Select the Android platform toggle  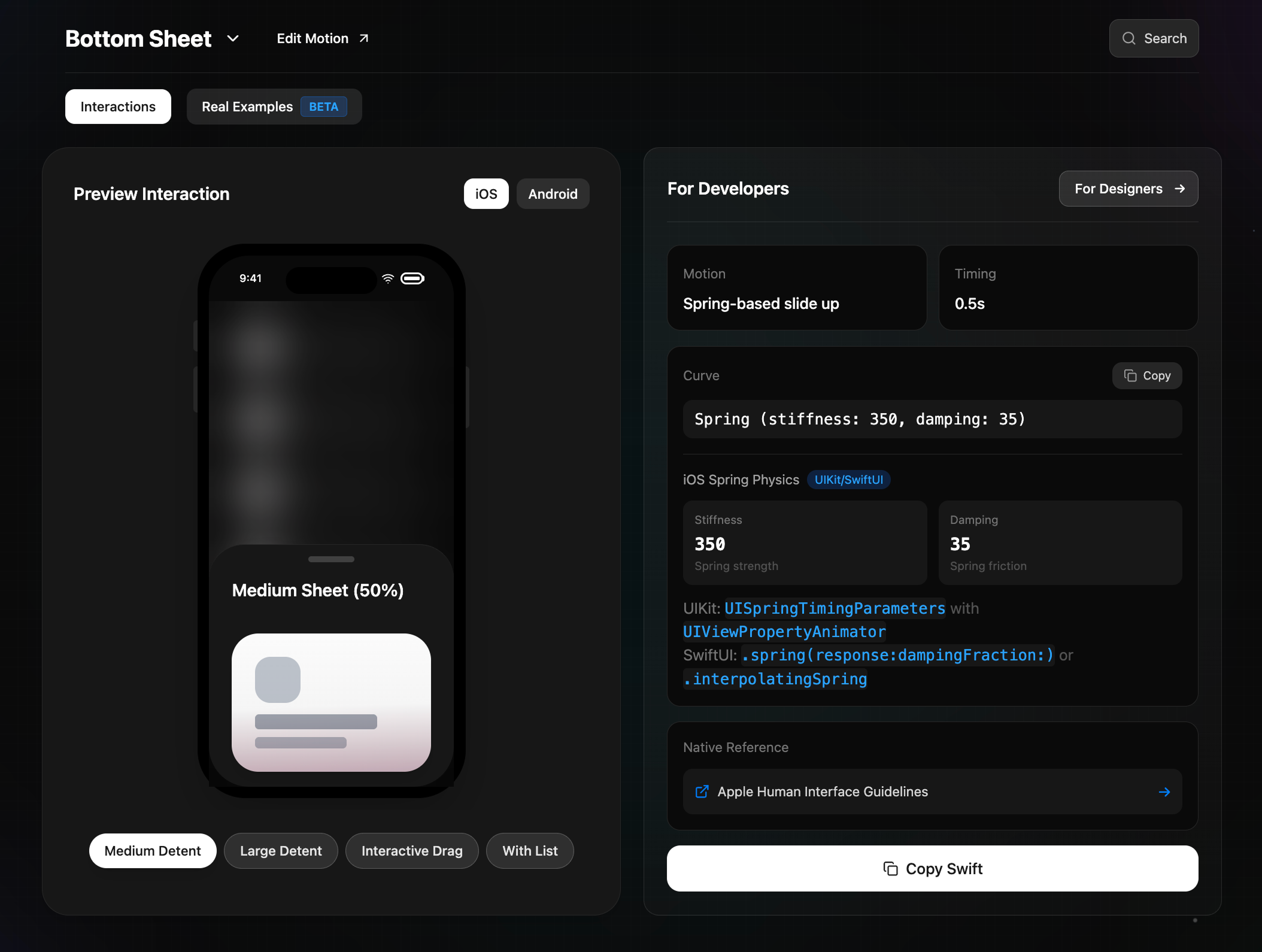pyautogui.click(x=553, y=194)
